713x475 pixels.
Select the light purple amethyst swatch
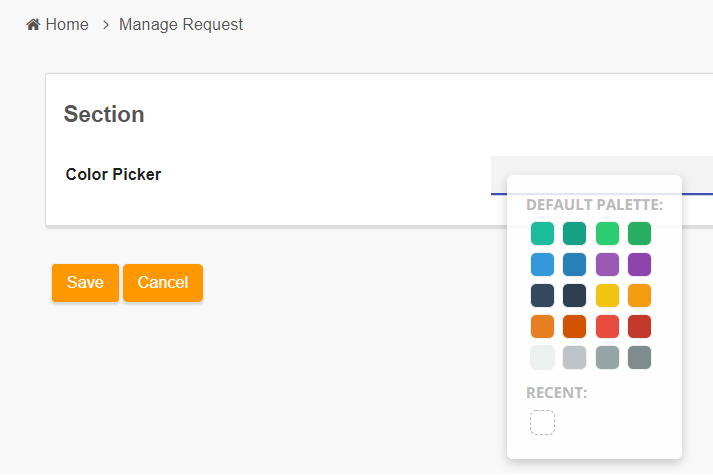coord(608,264)
